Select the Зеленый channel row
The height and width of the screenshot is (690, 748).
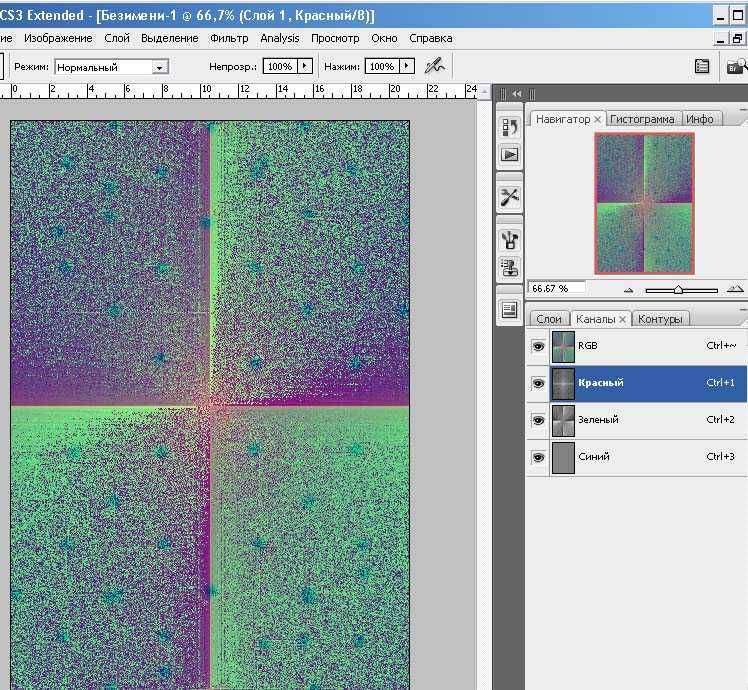click(640, 420)
